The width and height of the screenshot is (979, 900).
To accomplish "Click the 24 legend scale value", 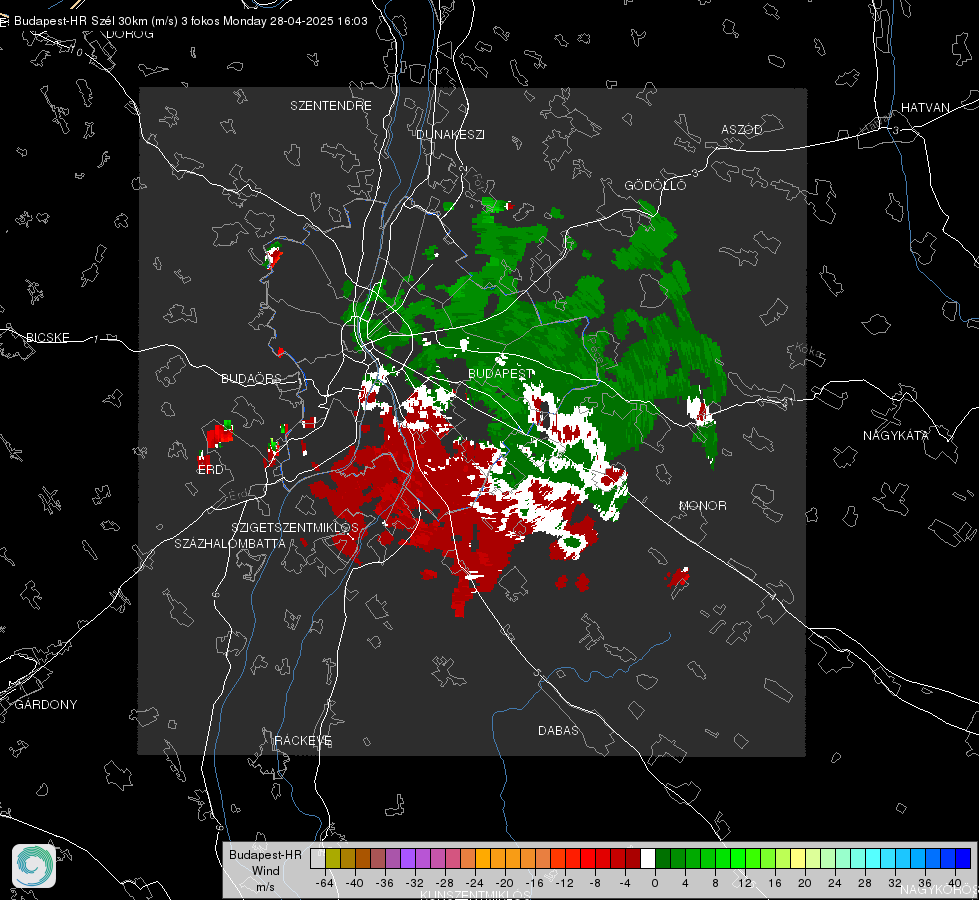I will click(x=835, y=883).
